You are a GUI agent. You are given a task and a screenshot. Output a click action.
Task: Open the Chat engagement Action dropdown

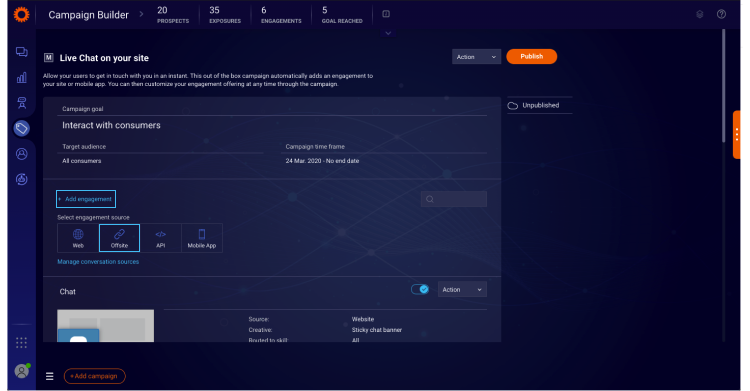[x=462, y=290]
